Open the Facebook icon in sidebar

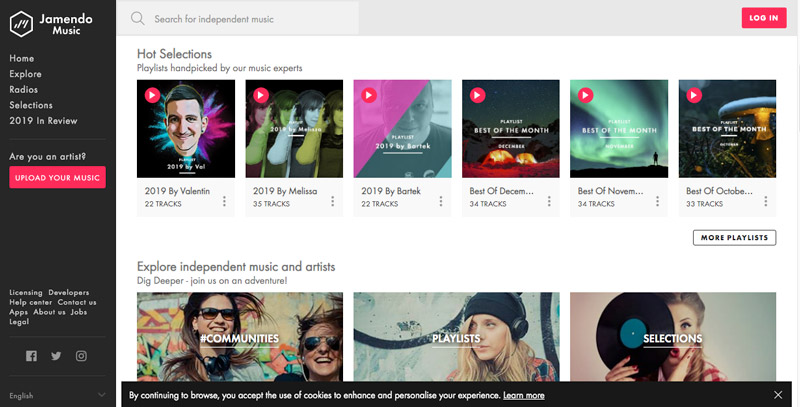click(31, 356)
